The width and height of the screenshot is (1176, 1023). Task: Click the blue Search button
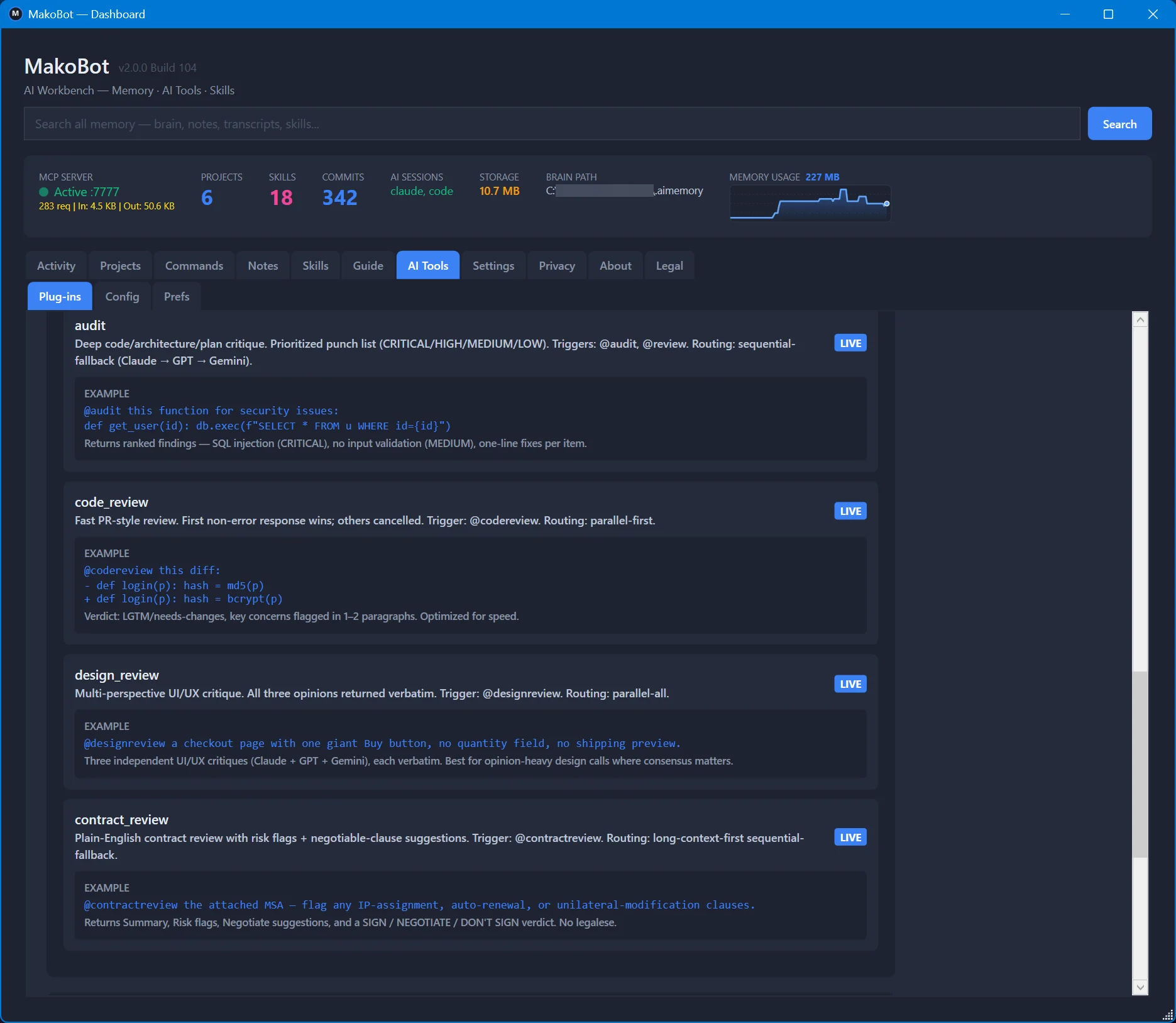point(1119,124)
